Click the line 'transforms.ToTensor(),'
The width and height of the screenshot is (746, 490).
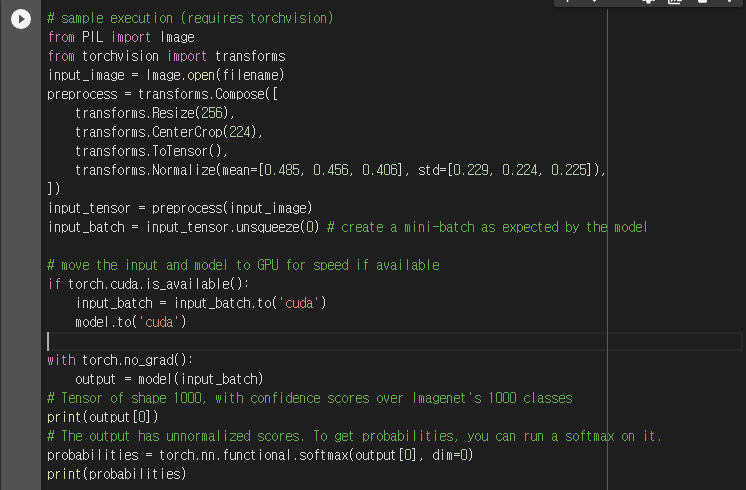(152, 151)
